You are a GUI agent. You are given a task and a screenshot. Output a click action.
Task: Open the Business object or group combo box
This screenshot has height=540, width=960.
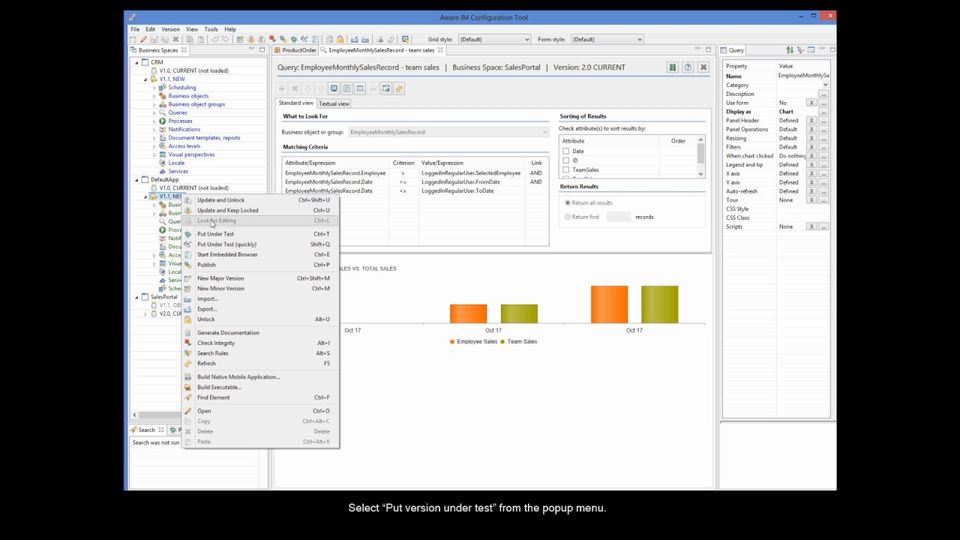[449, 132]
